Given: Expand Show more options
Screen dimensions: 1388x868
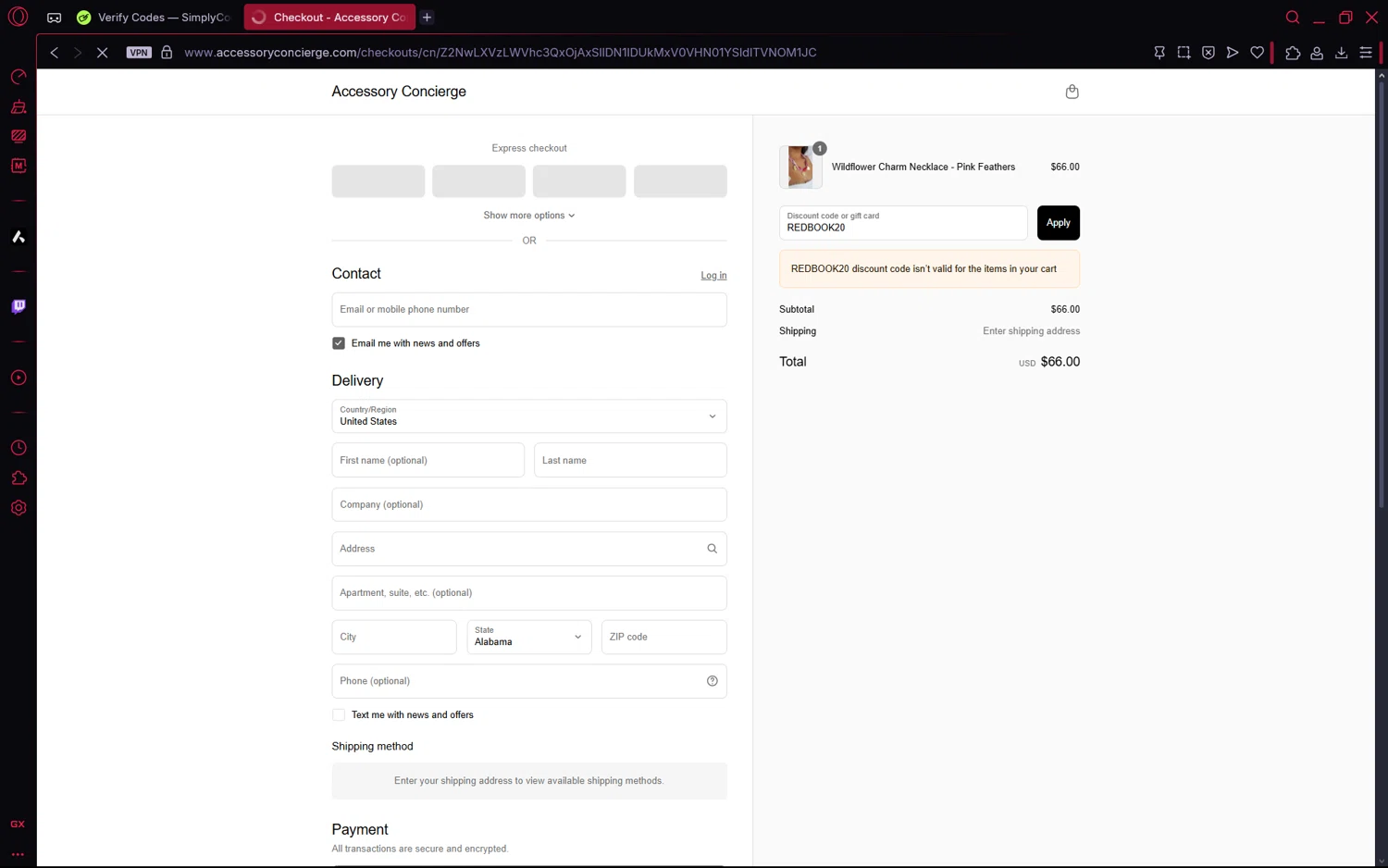Looking at the screenshot, I should click(x=529, y=216).
